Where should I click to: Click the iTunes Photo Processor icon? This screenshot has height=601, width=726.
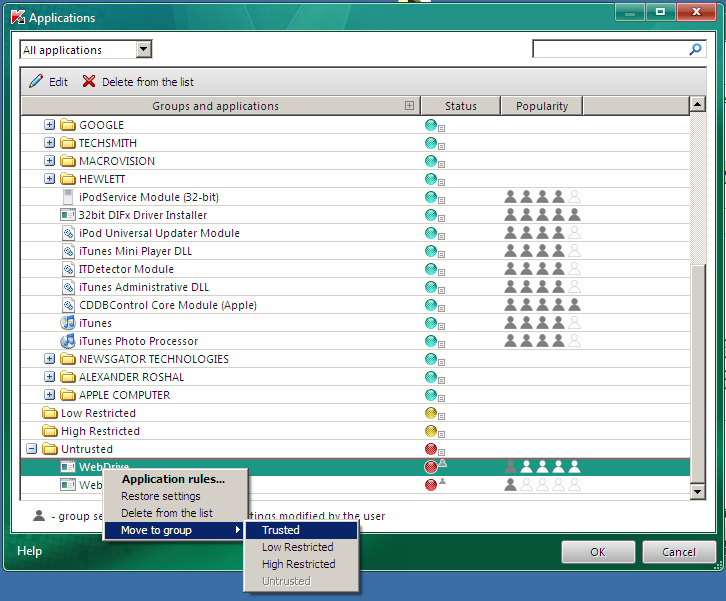point(68,341)
